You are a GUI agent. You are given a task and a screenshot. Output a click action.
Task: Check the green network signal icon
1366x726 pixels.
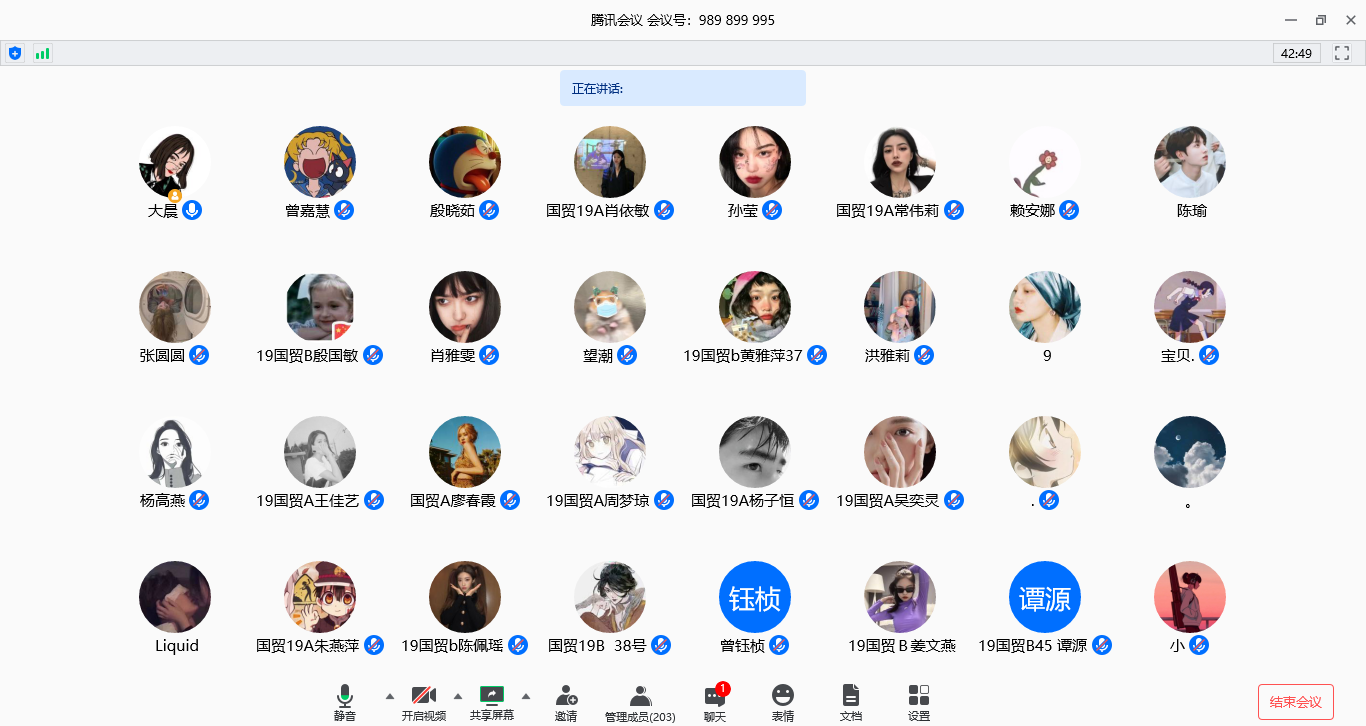point(42,53)
